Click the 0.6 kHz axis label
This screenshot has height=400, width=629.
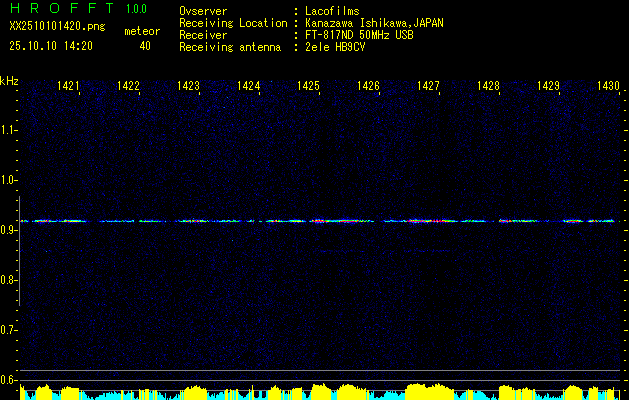click(x=9, y=380)
